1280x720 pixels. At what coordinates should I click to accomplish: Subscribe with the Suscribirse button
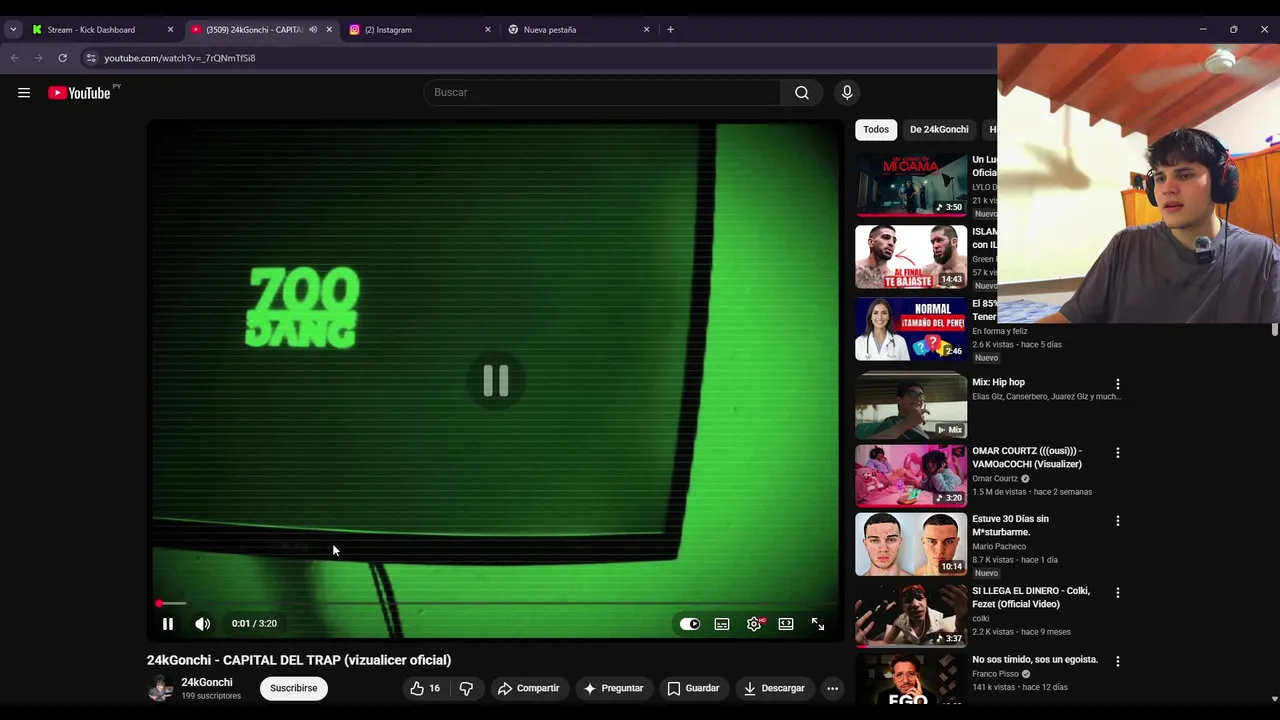tap(294, 688)
